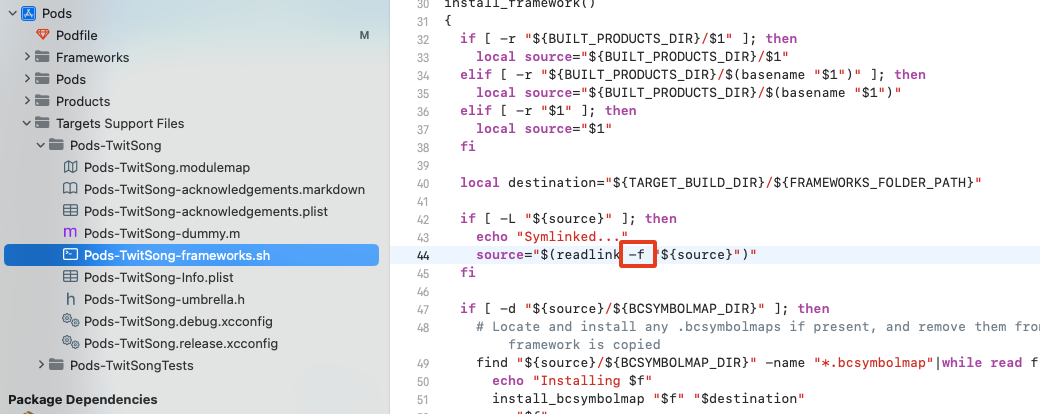Open Pods-TwitSong-dummy.m file
This screenshot has height=414, width=1040.
point(162,234)
